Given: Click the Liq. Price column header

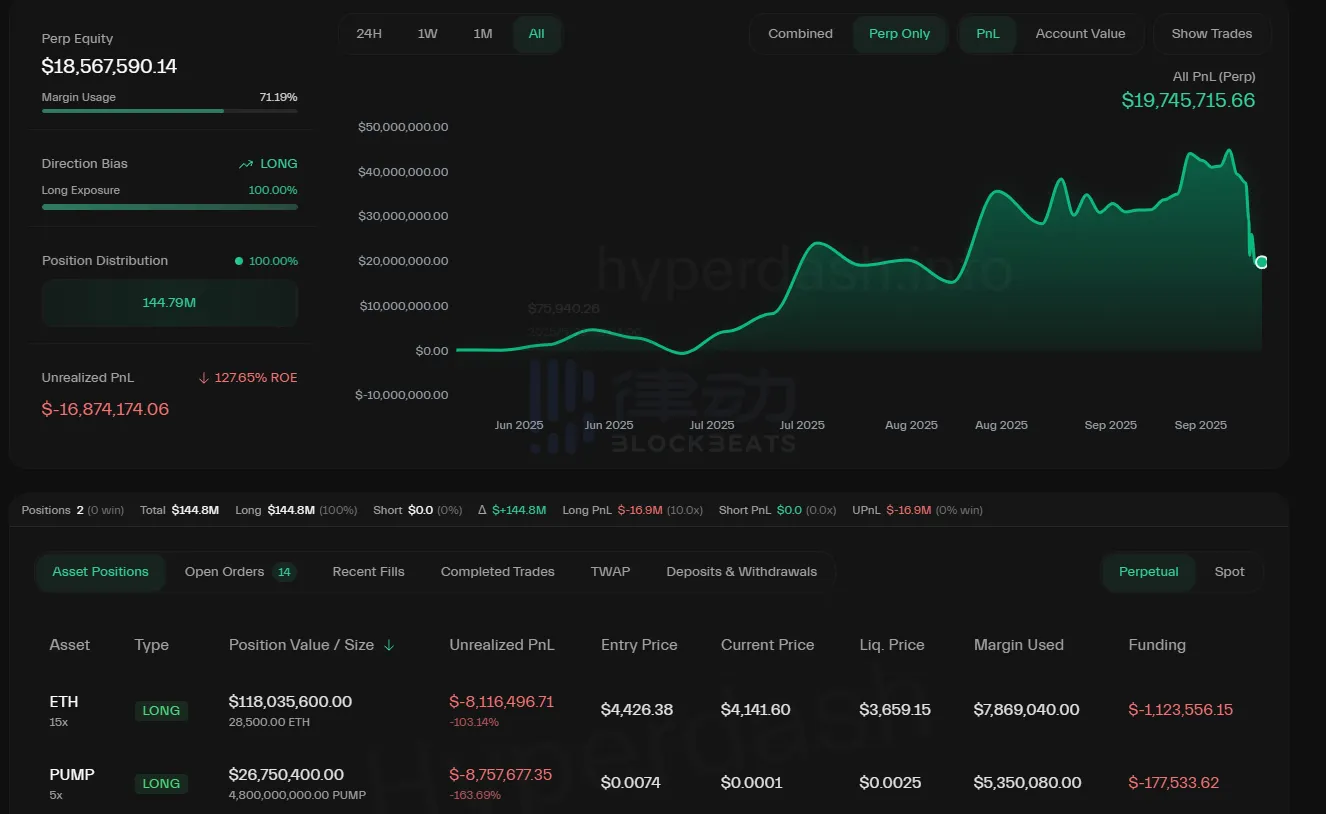Looking at the screenshot, I should click(x=892, y=645).
